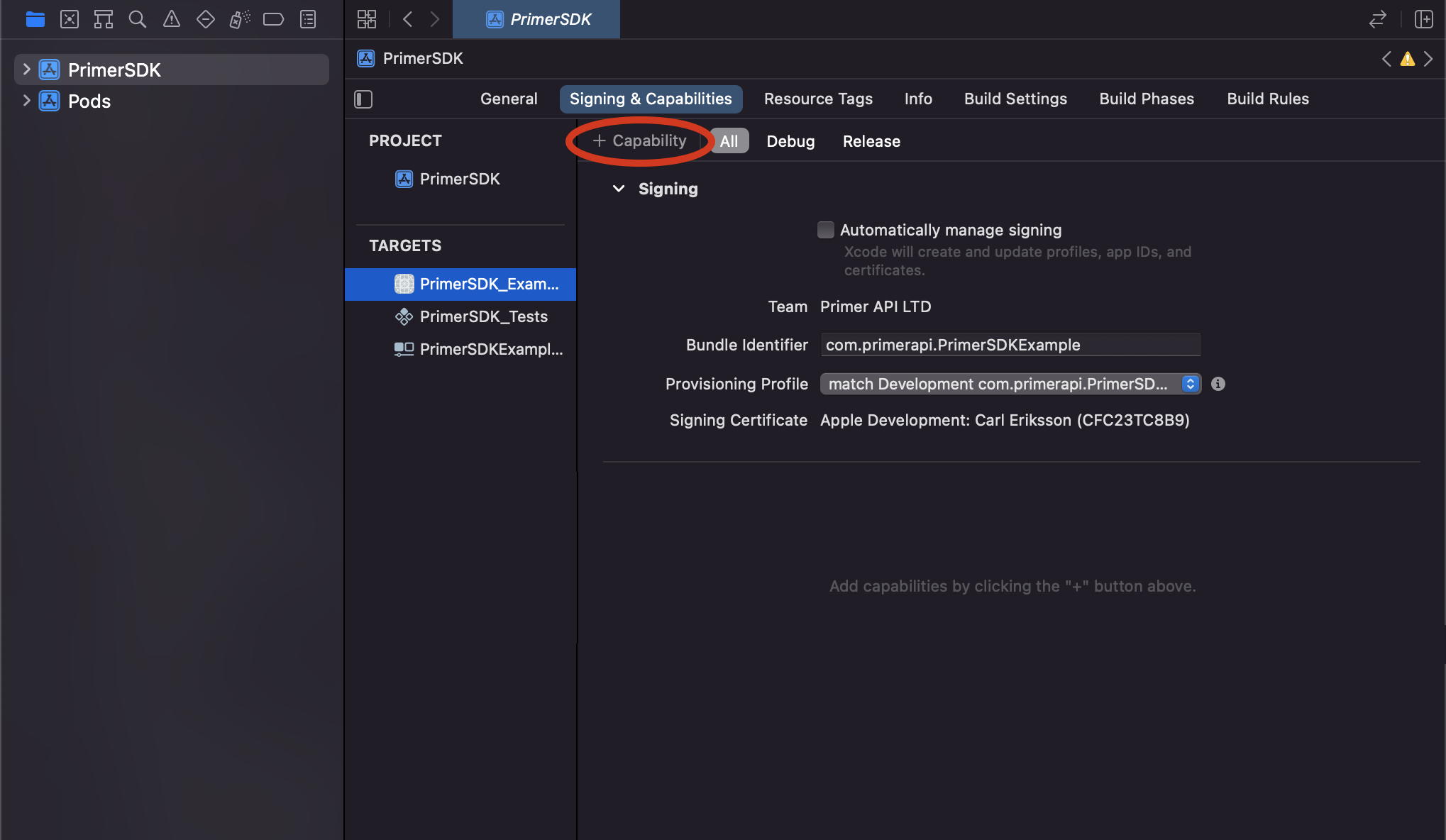Hide the project and targets list sidebar
The width and height of the screenshot is (1446, 840).
pos(363,99)
